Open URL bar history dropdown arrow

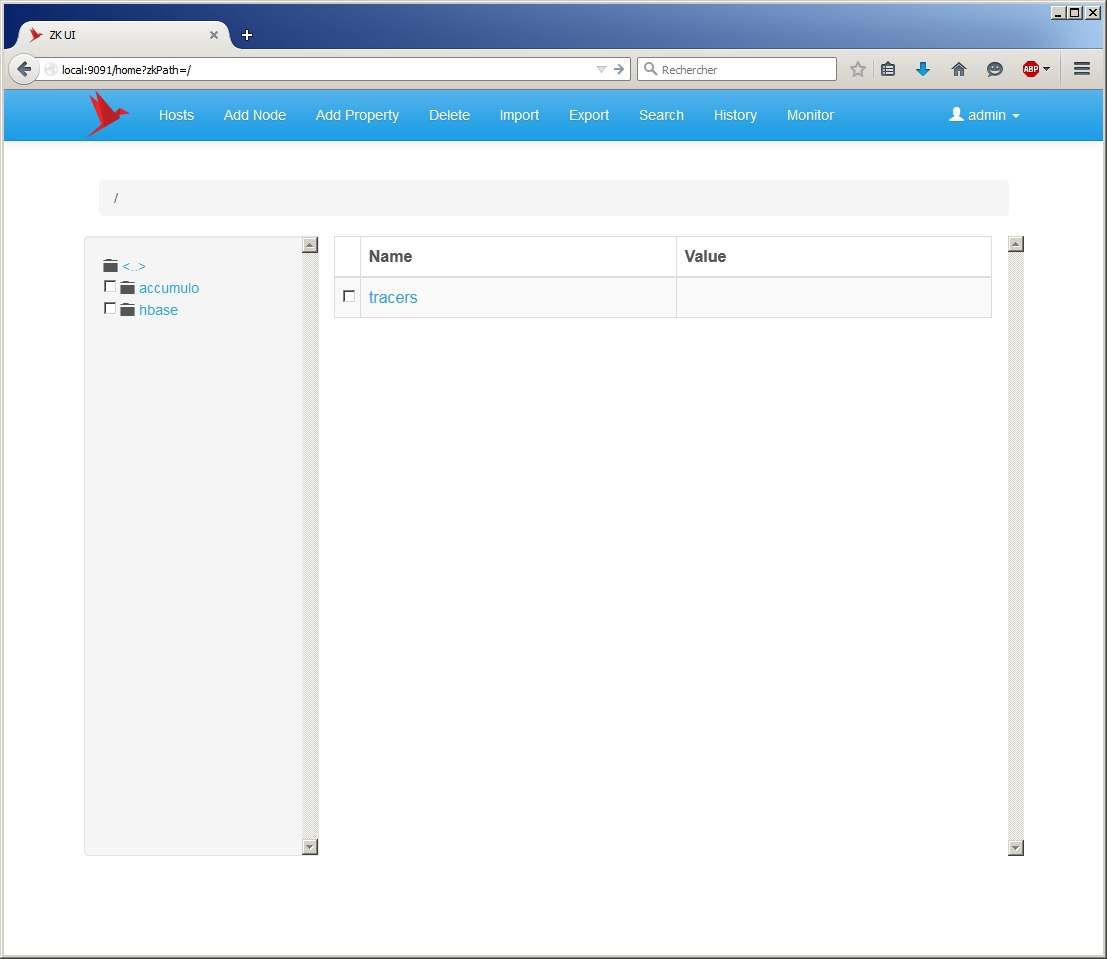coord(601,69)
